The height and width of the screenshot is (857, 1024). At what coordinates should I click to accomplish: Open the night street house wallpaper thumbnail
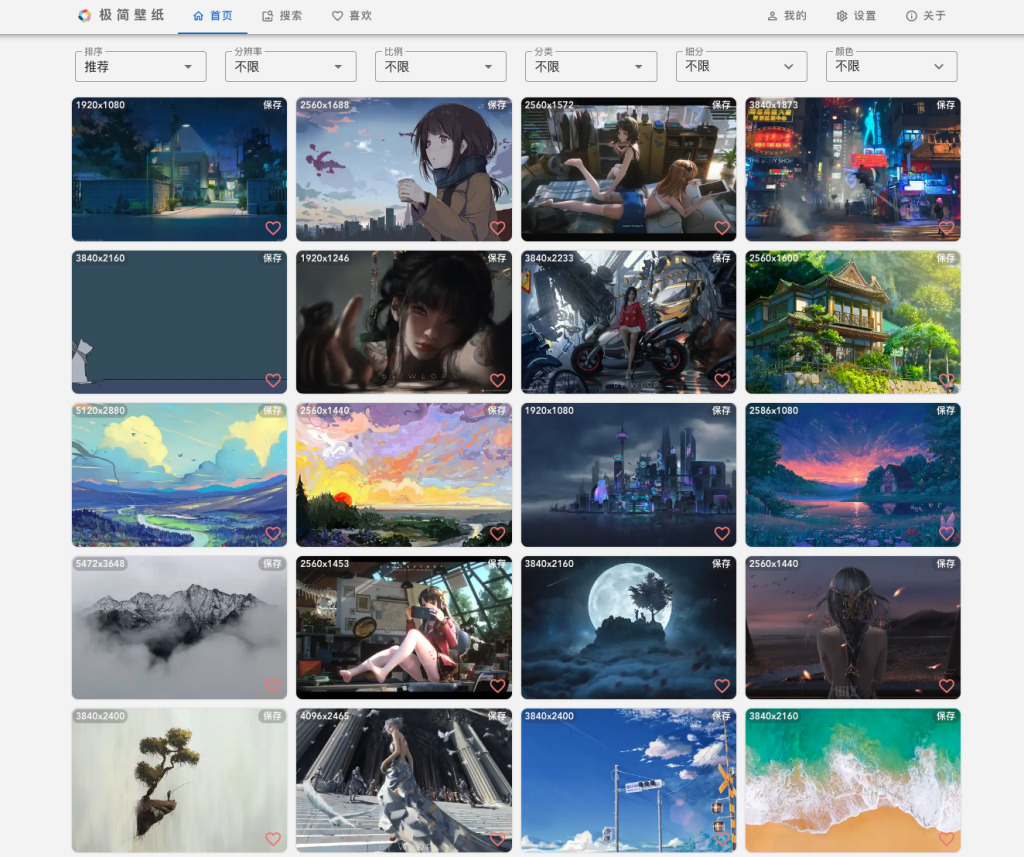pos(179,169)
